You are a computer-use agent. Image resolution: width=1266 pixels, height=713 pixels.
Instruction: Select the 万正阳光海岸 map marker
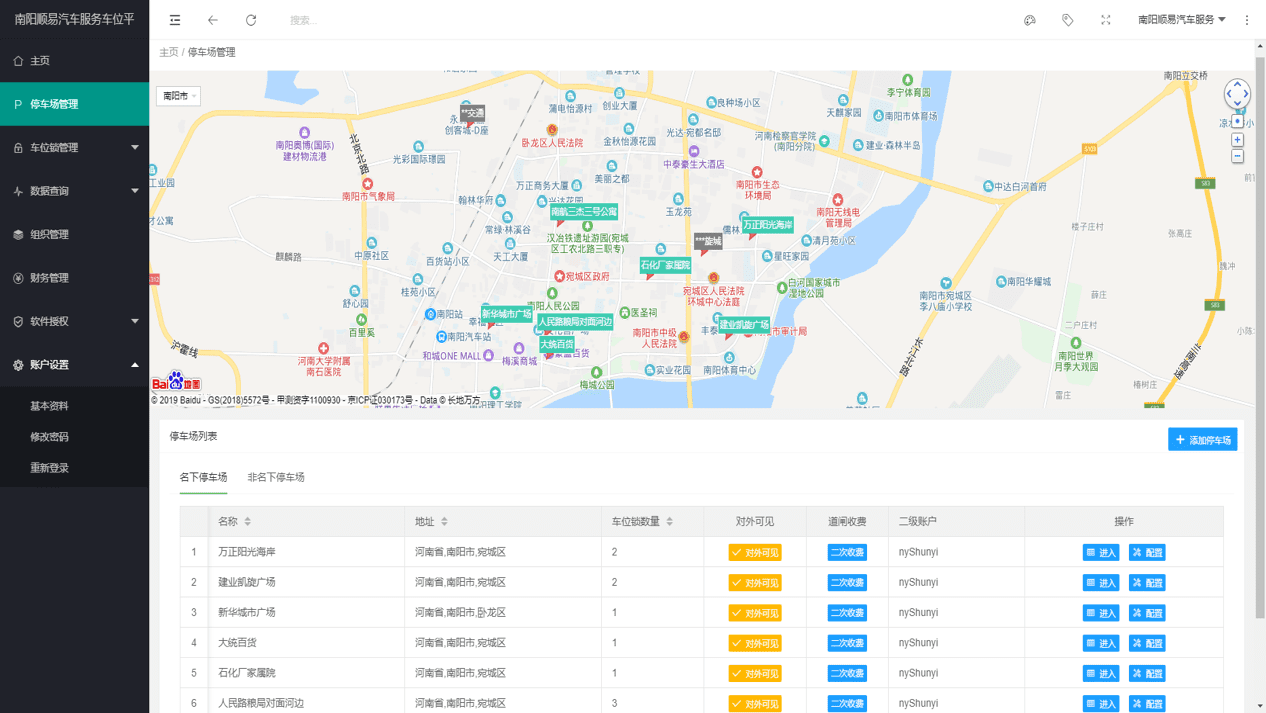[x=768, y=225]
